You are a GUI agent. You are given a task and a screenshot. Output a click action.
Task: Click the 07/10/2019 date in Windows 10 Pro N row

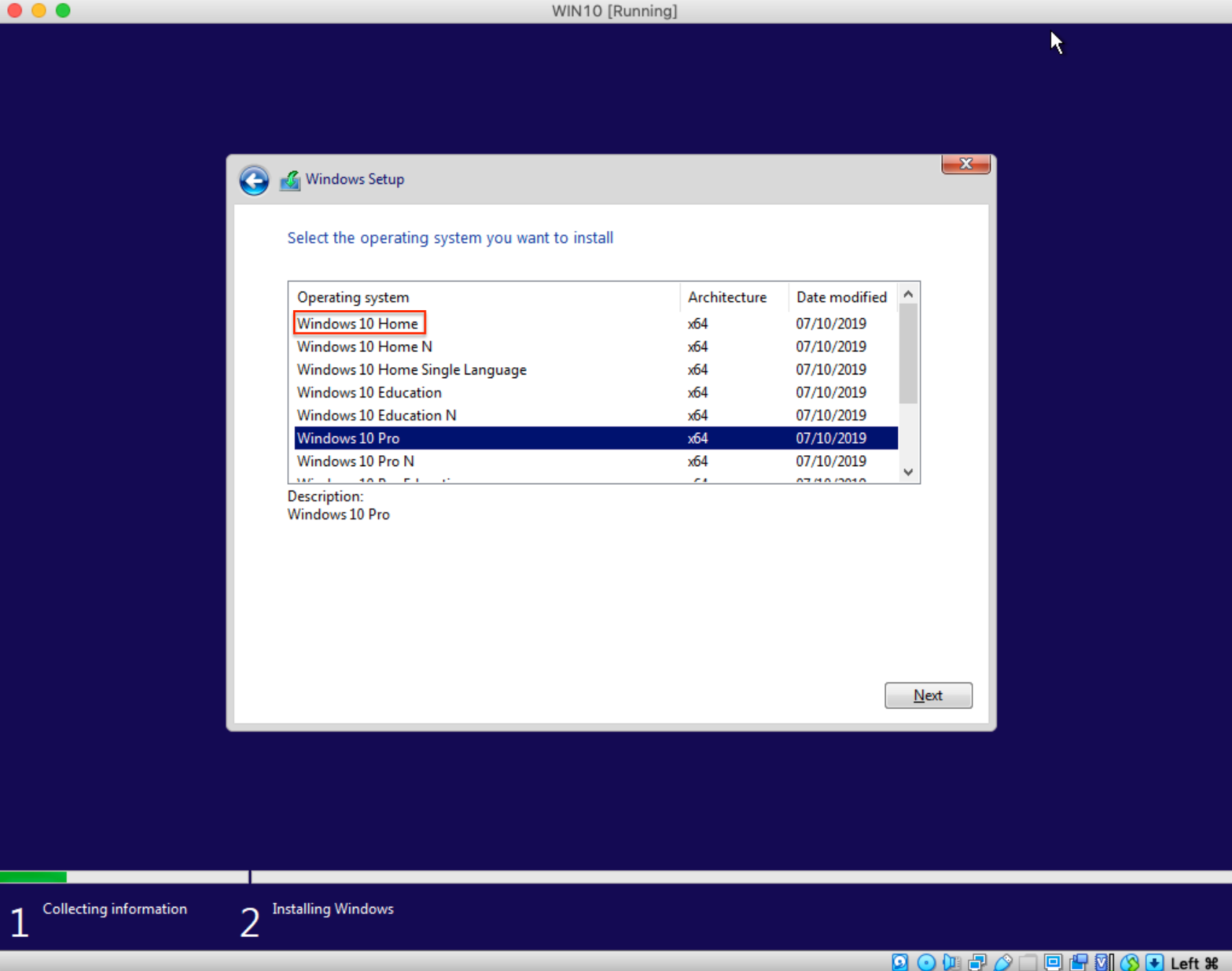point(831,461)
